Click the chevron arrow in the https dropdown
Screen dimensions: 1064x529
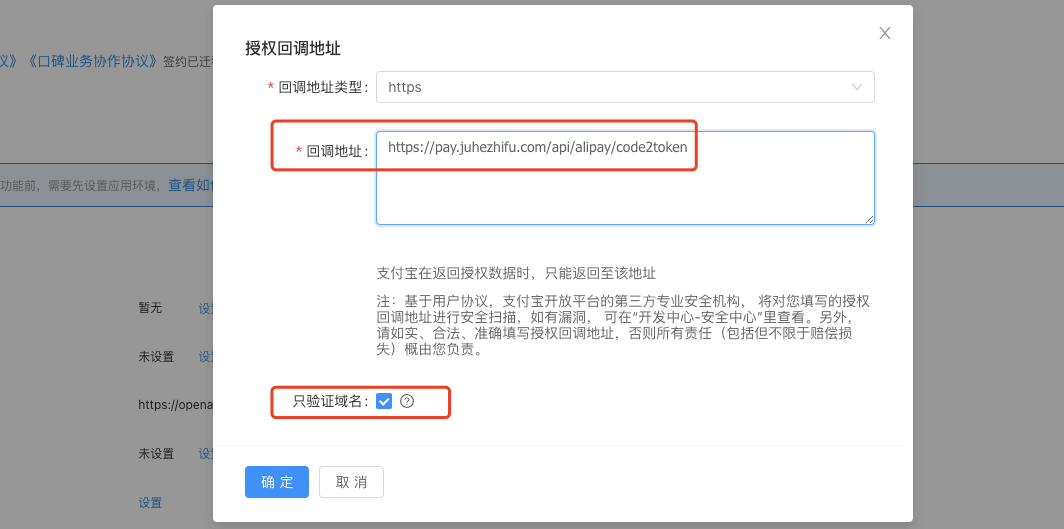pos(857,87)
